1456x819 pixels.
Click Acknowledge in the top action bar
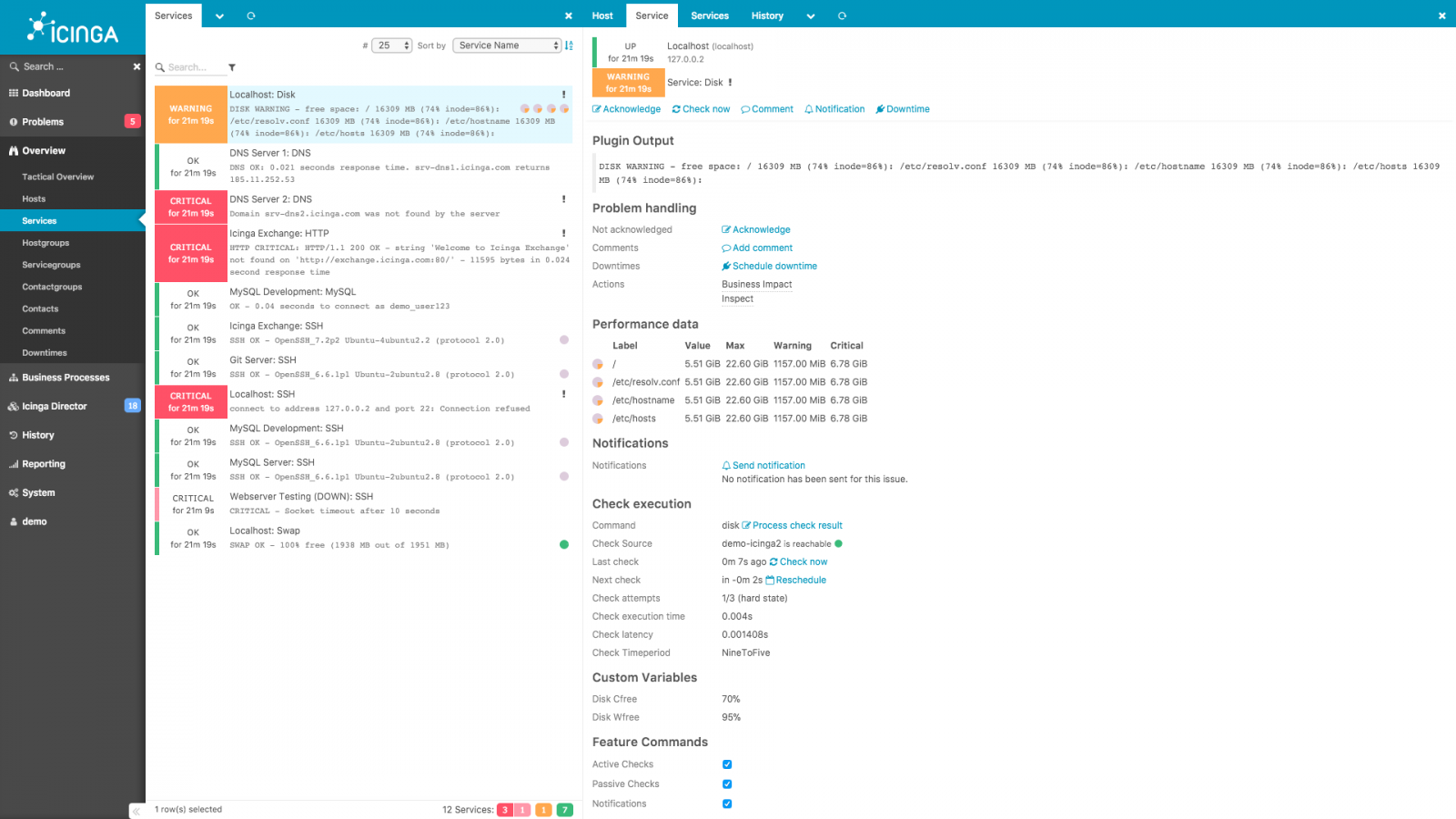627,109
